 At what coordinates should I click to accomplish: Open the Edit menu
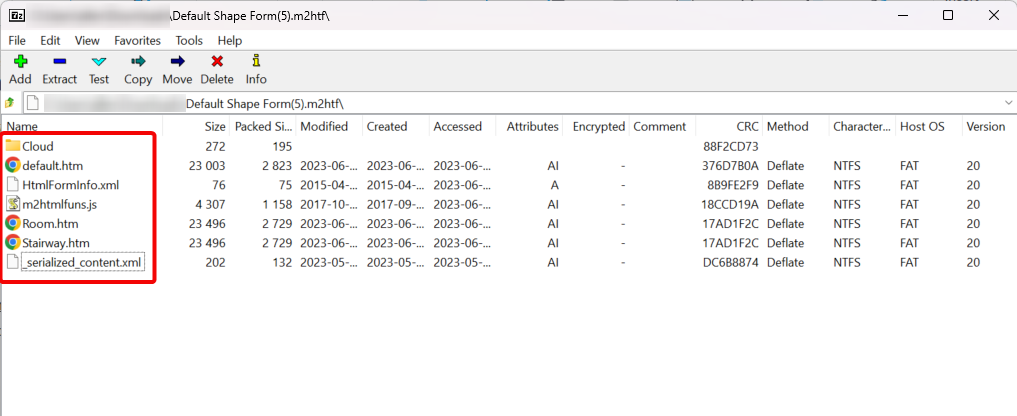[x=50, y=40]
